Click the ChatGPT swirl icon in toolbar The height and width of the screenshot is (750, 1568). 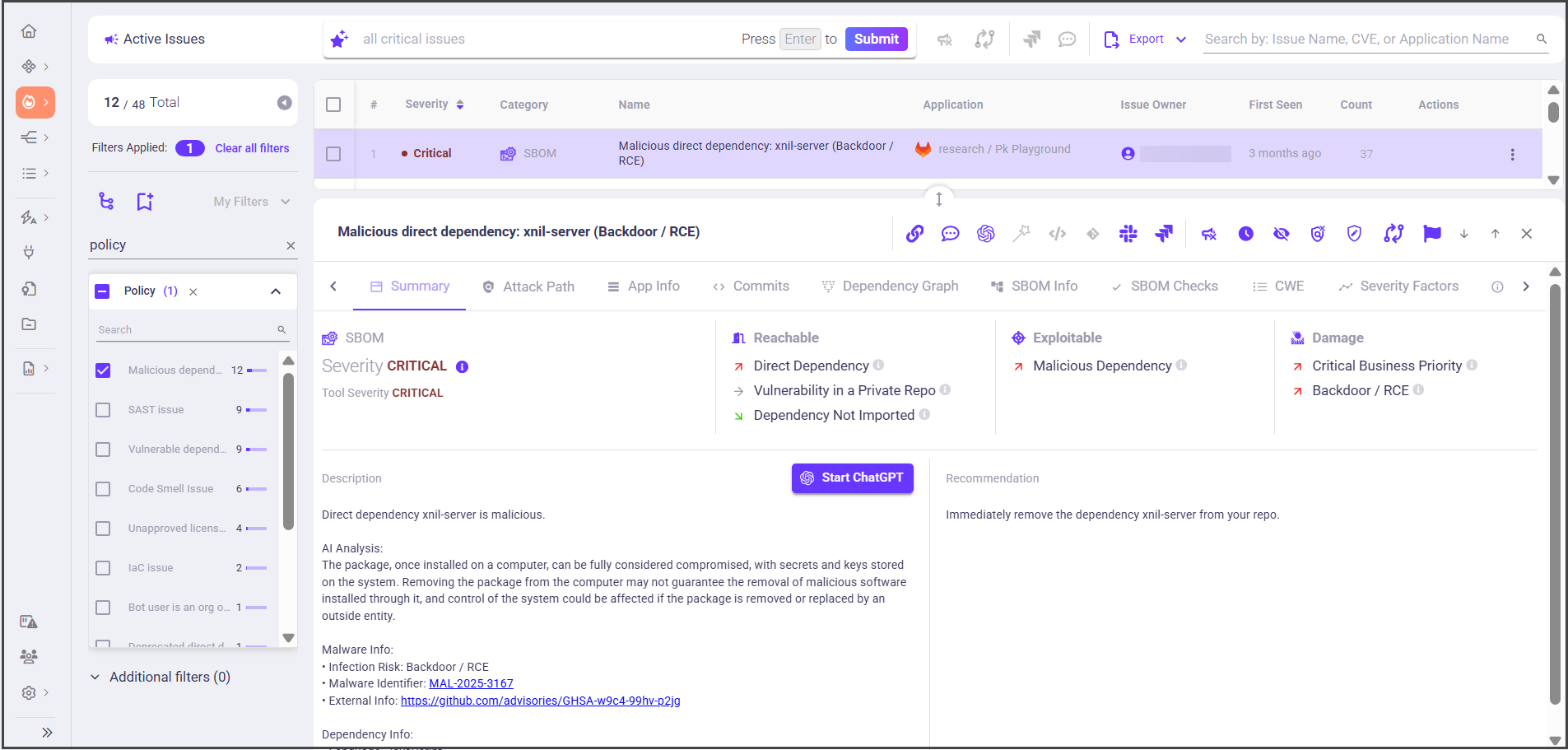[x=985, y=234]
